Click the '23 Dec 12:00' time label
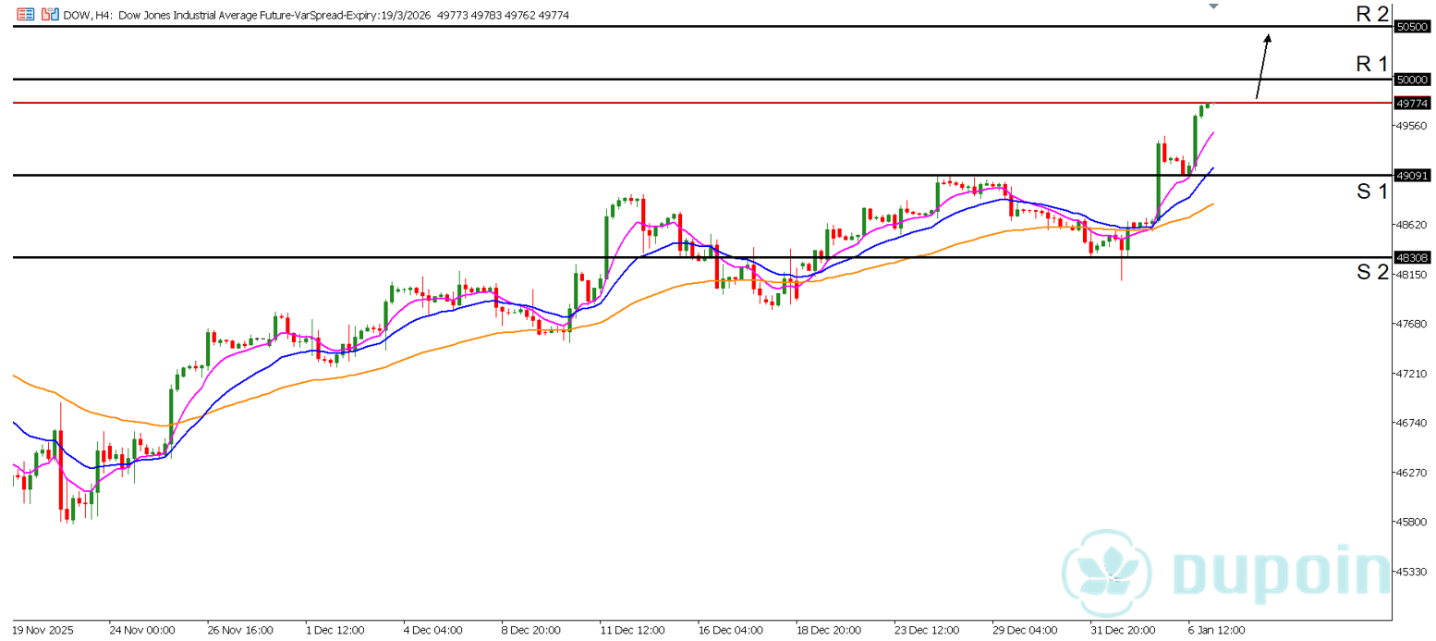Viewport: 1436px width, 641px height. 928,631
